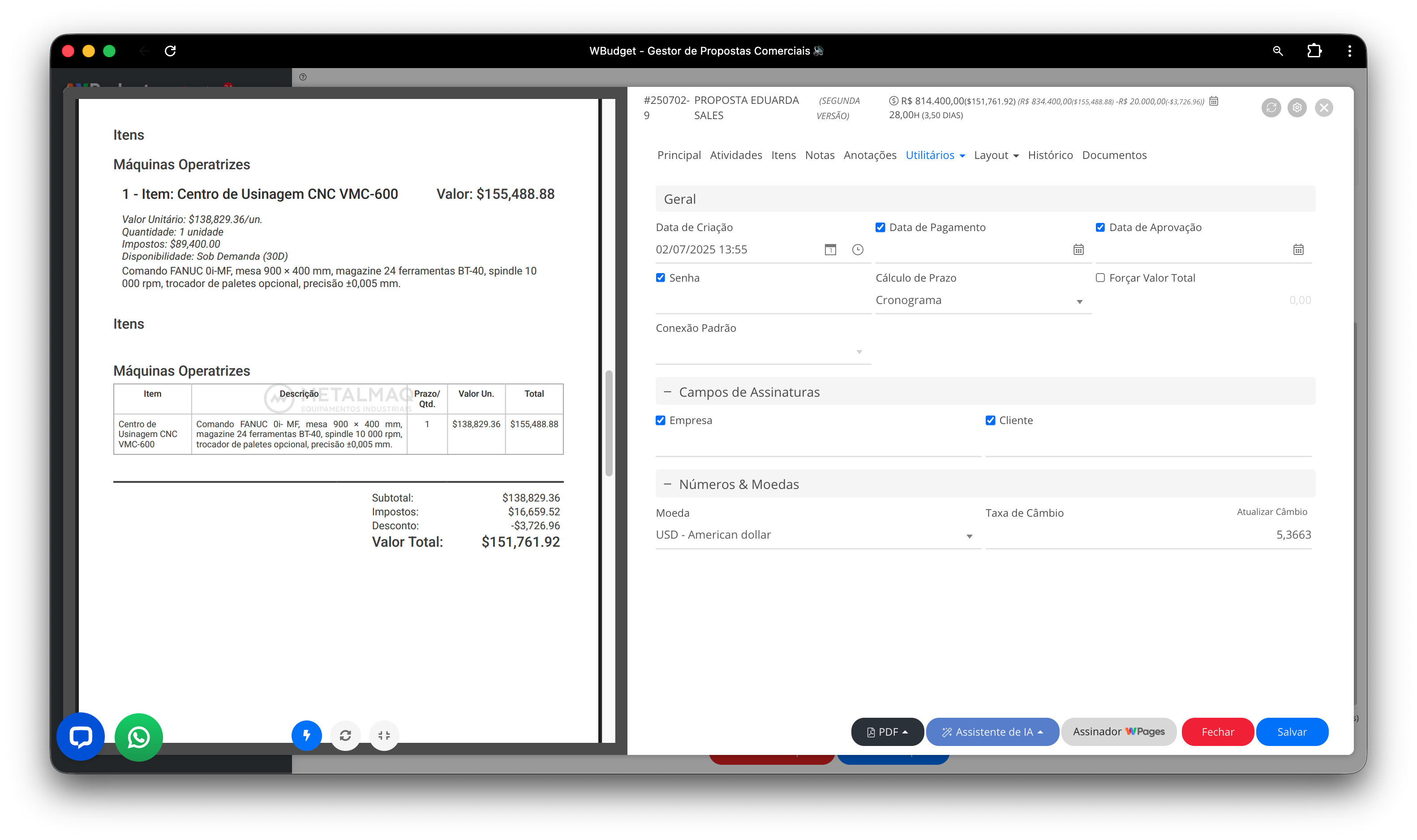Click the preview refresh icon below document
The height and width of the screenshot is (840, 1417).
[x=345, y=735]
